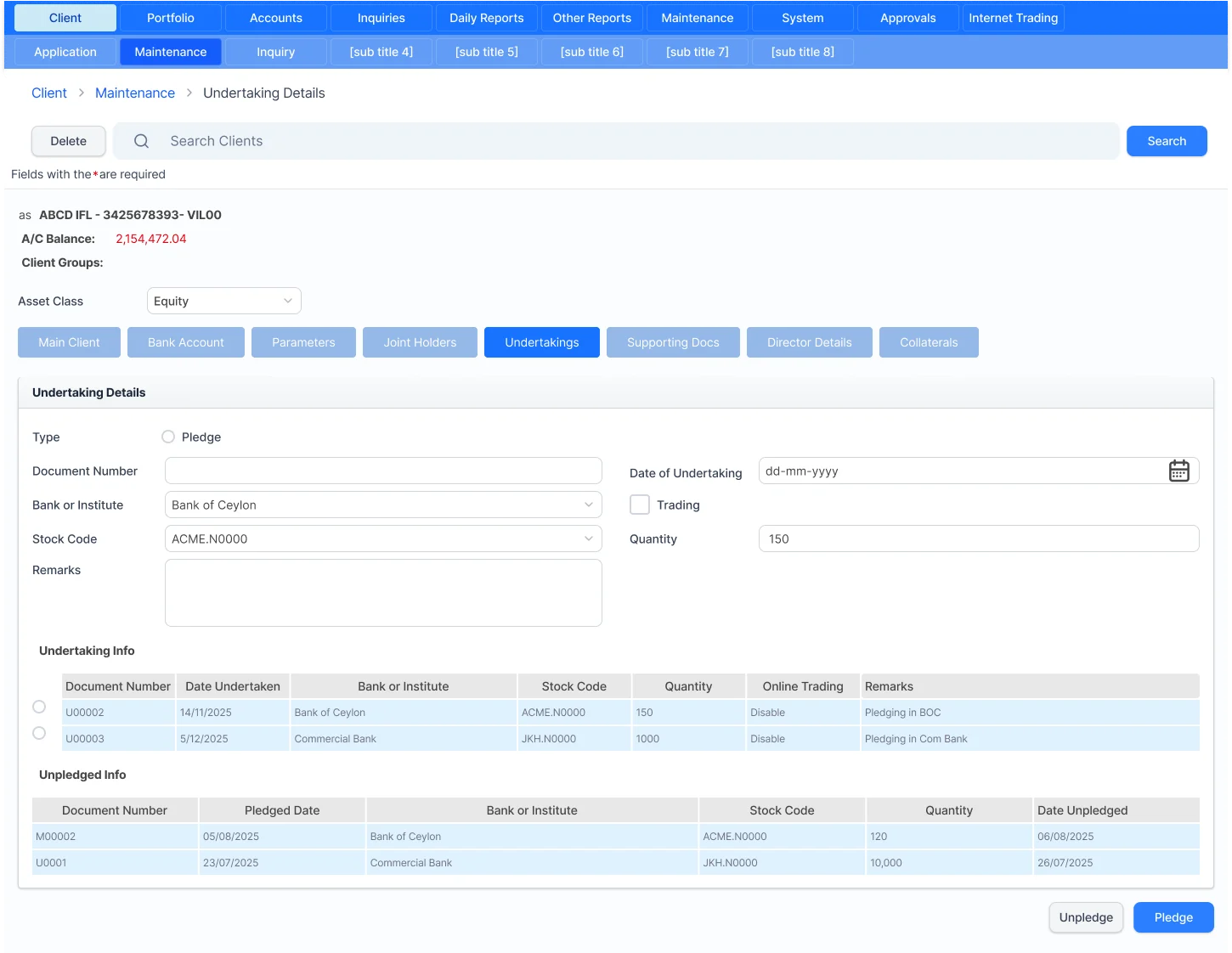The height and width of the screenshot is (953, 1232).
Task: Click the Pledge button at bottom
Action: tap(1173, 917)
